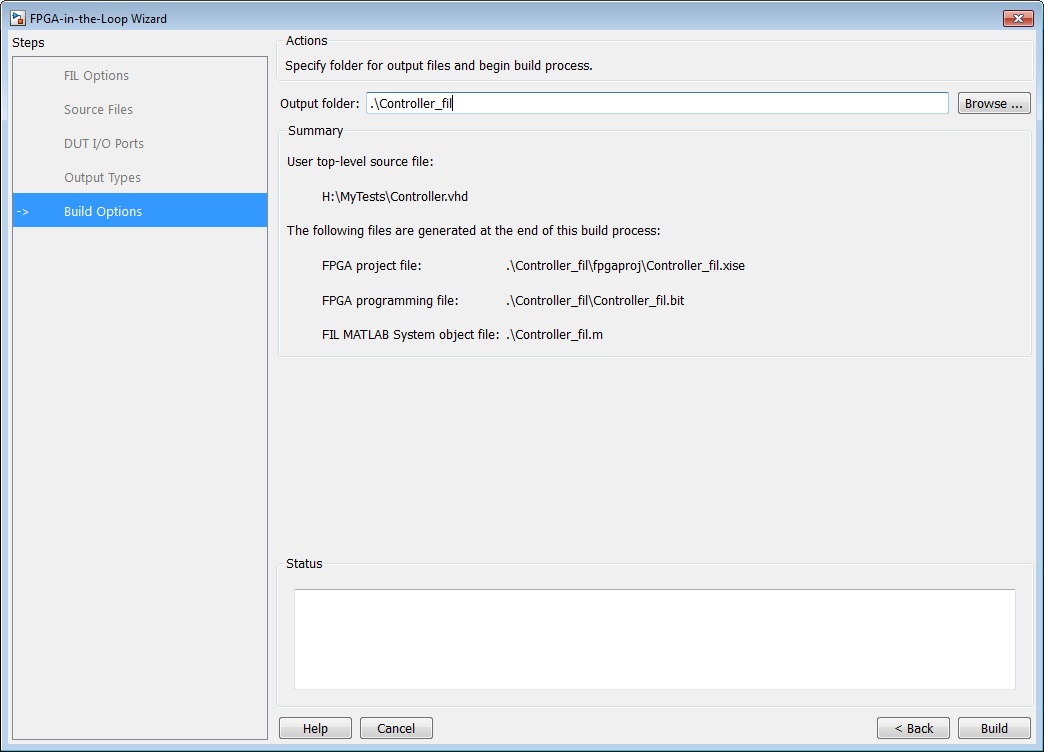Go back to the previous wizard step
Screen dimensions: 1044x752
coord(913,728)
